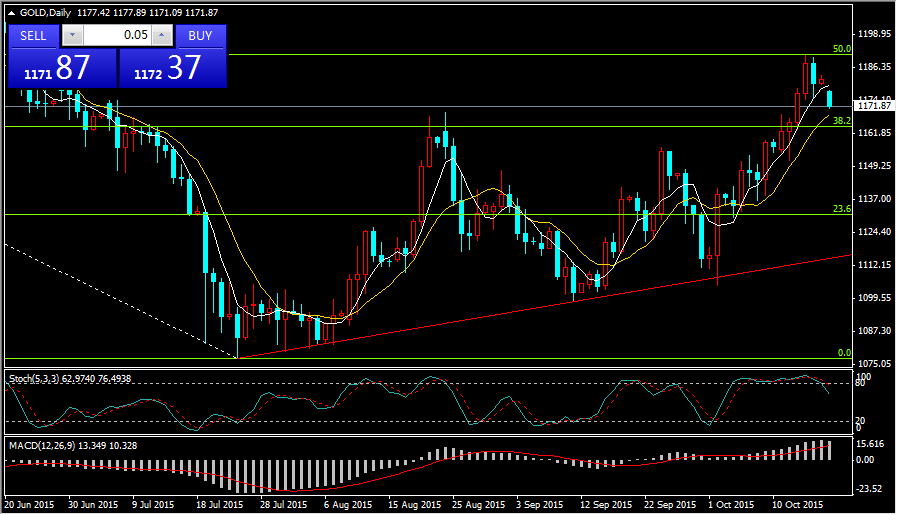Click the 20 Jun 2015 date label
The height and width of the screenshot is (515, 897).
coord(30,505)
